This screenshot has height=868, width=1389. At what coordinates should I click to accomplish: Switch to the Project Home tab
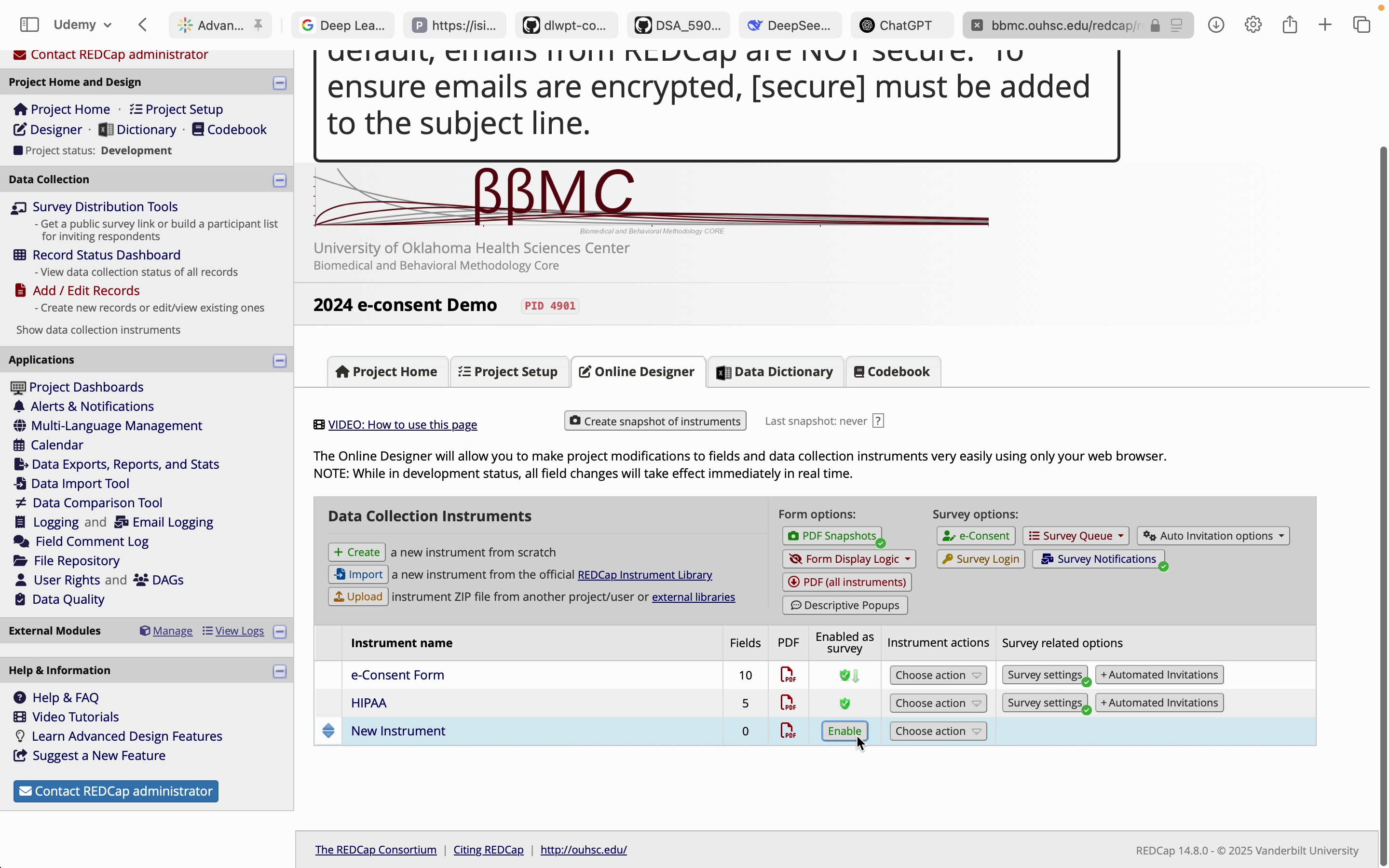click(x=387, y=372)
